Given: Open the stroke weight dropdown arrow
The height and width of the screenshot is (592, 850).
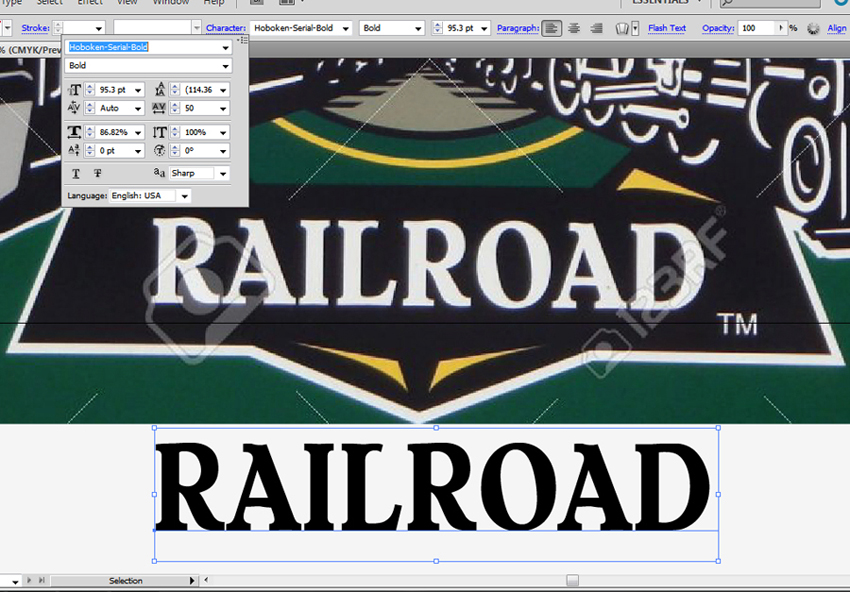Looking at the screenshot, I should coord(99,28).
